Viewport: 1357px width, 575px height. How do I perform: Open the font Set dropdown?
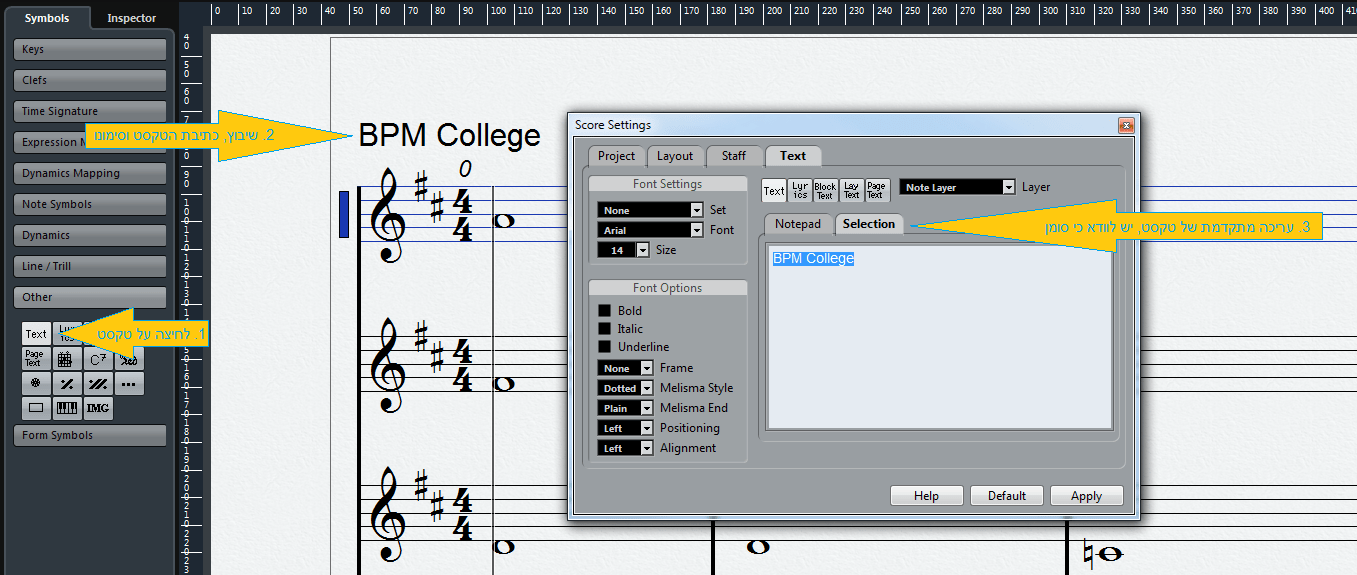click(650, 210)
